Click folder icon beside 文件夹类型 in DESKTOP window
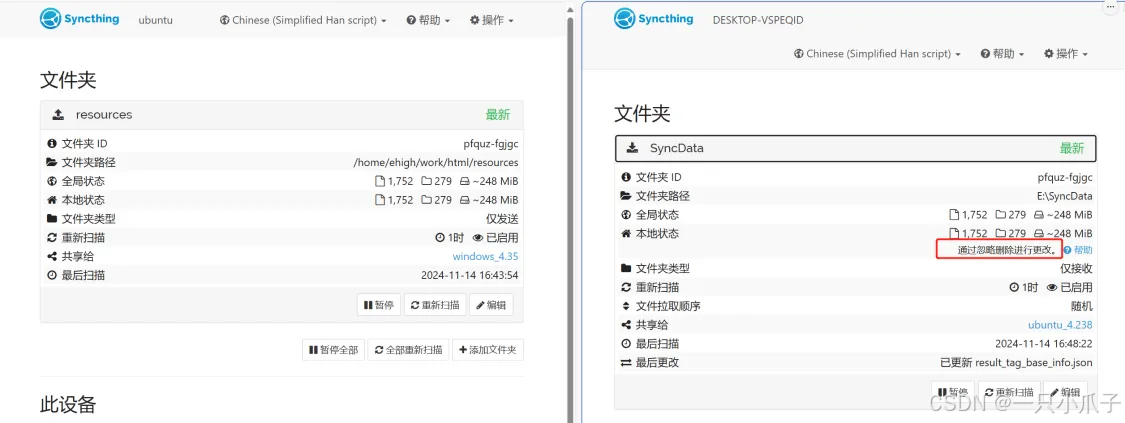Screen dimensions: 1125x423 point(626,268)
